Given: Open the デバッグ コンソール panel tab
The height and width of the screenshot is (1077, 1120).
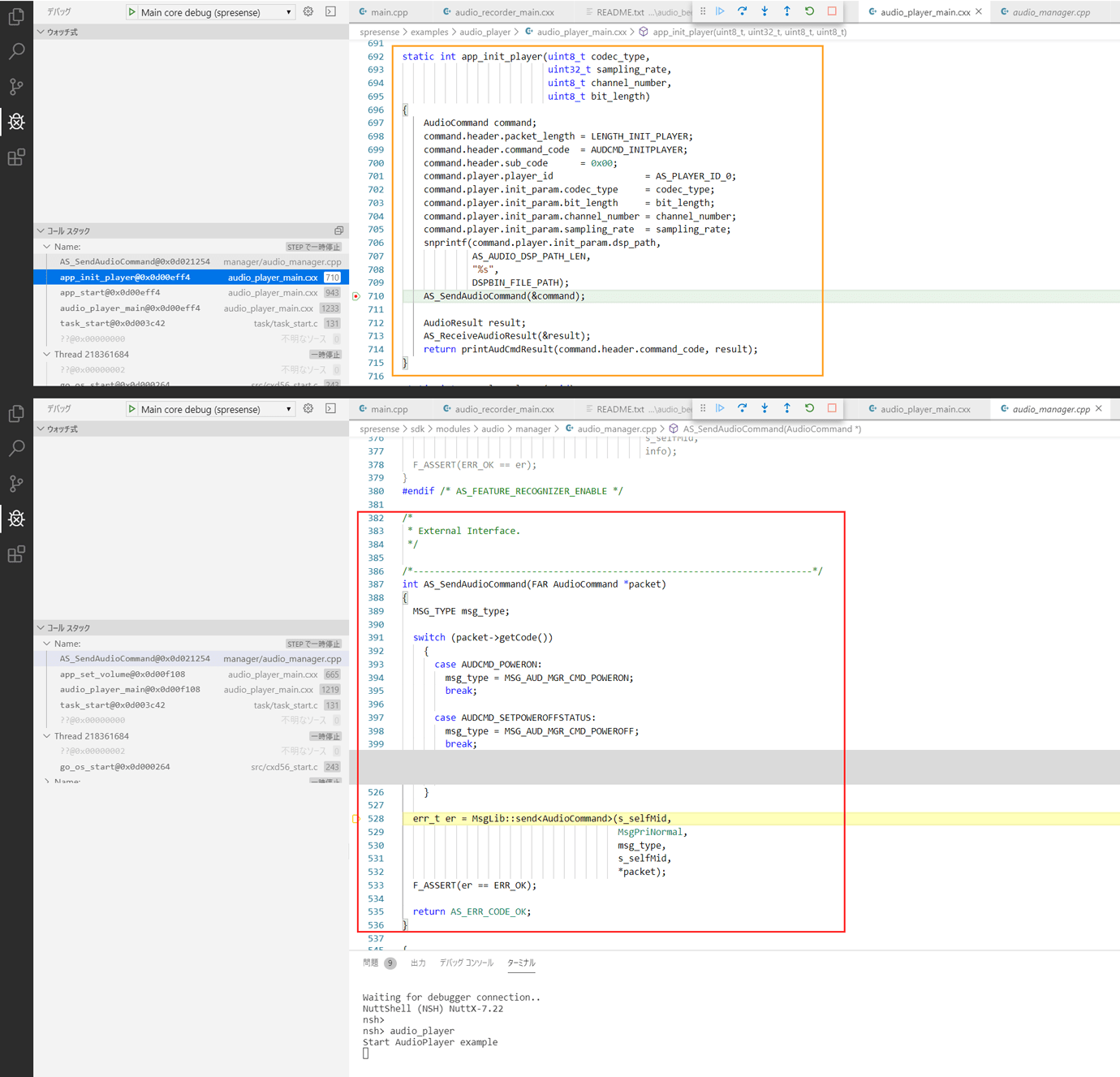Looking at the screenshot, I should click(466, 963).
